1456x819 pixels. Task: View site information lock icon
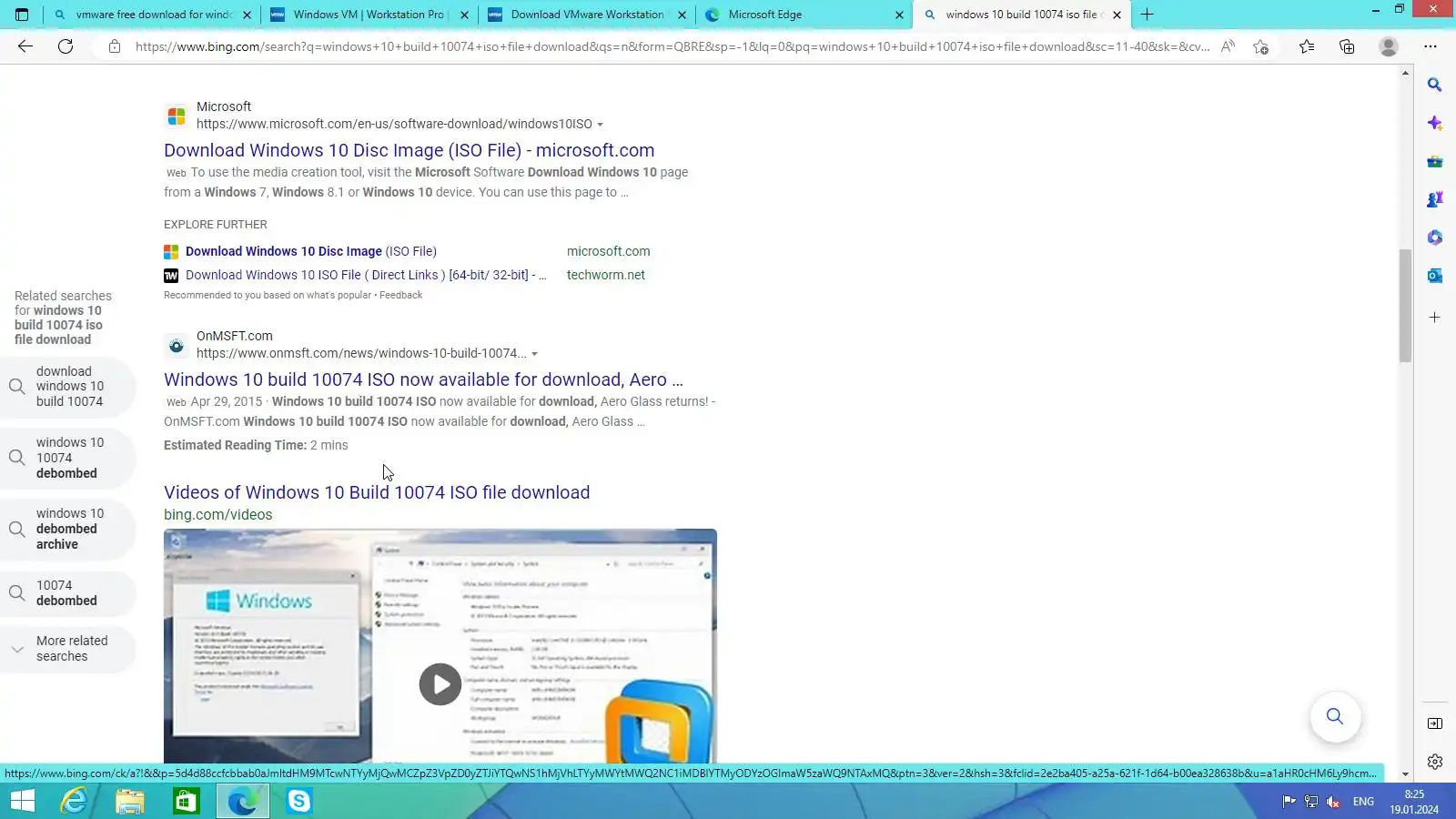pos(115,46)
